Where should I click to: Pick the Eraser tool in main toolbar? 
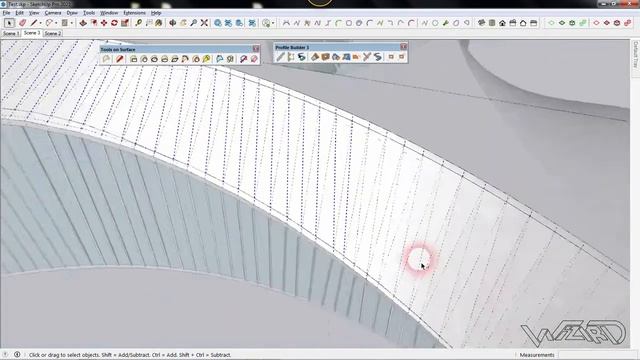click(22, 23)
